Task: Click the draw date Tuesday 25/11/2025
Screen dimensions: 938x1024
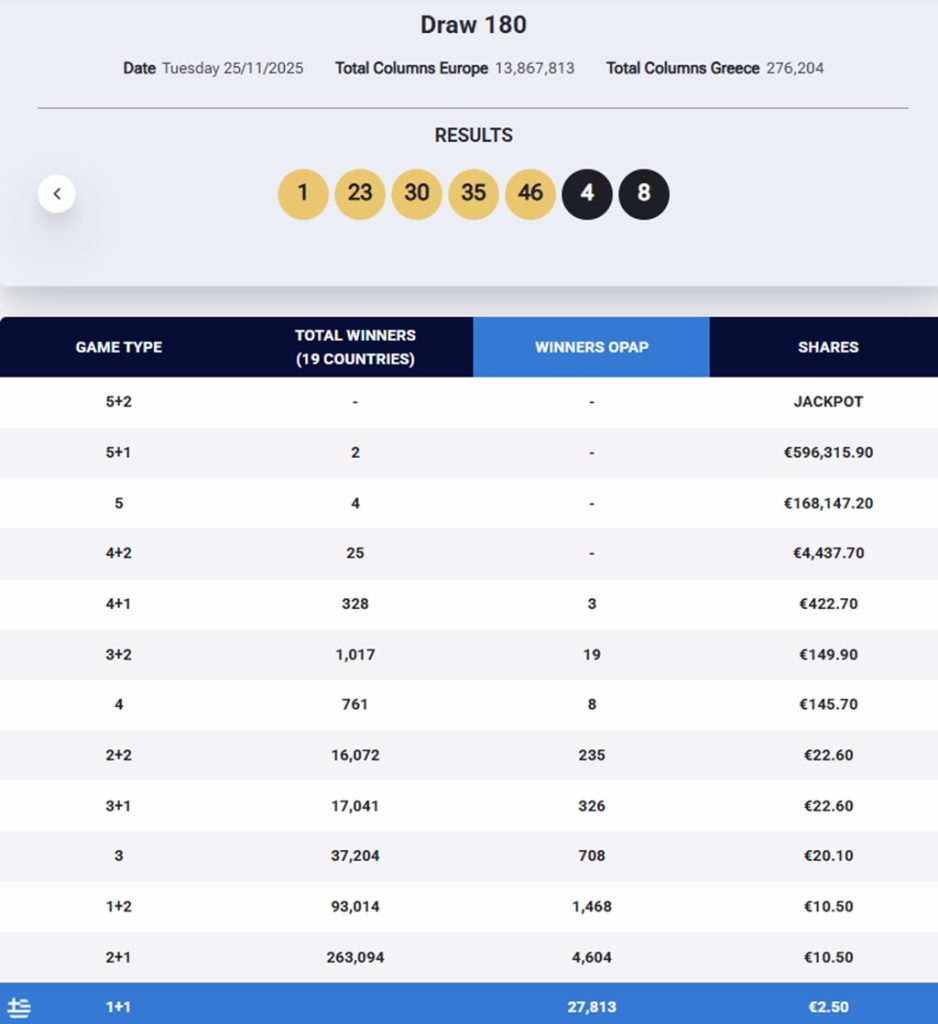Action: click(x=232, y=68)
